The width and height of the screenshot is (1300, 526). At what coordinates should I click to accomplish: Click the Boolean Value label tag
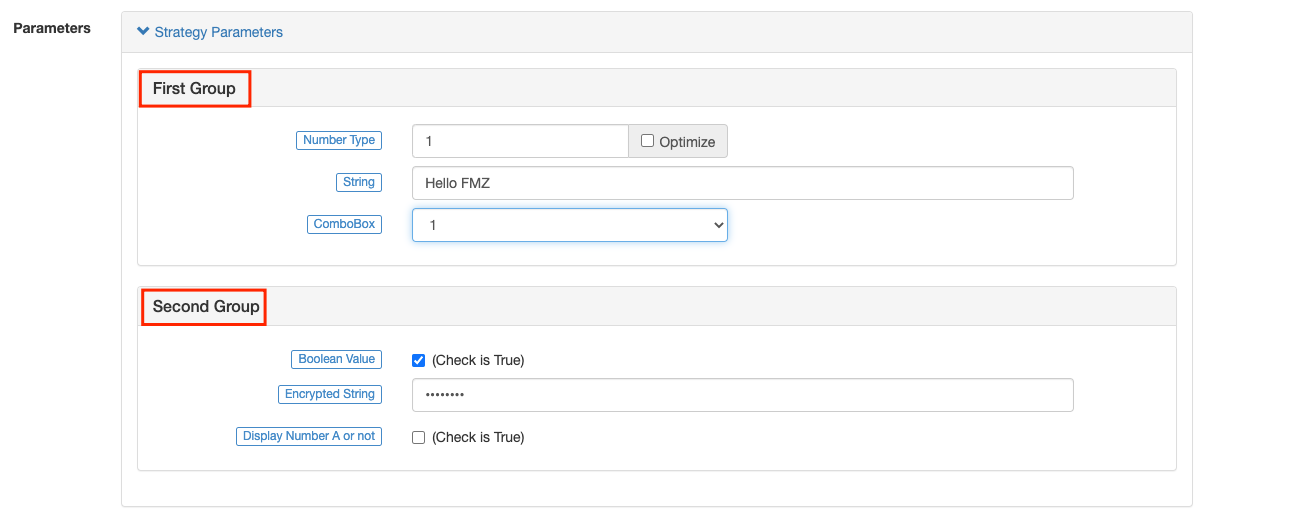click(336, 359)
